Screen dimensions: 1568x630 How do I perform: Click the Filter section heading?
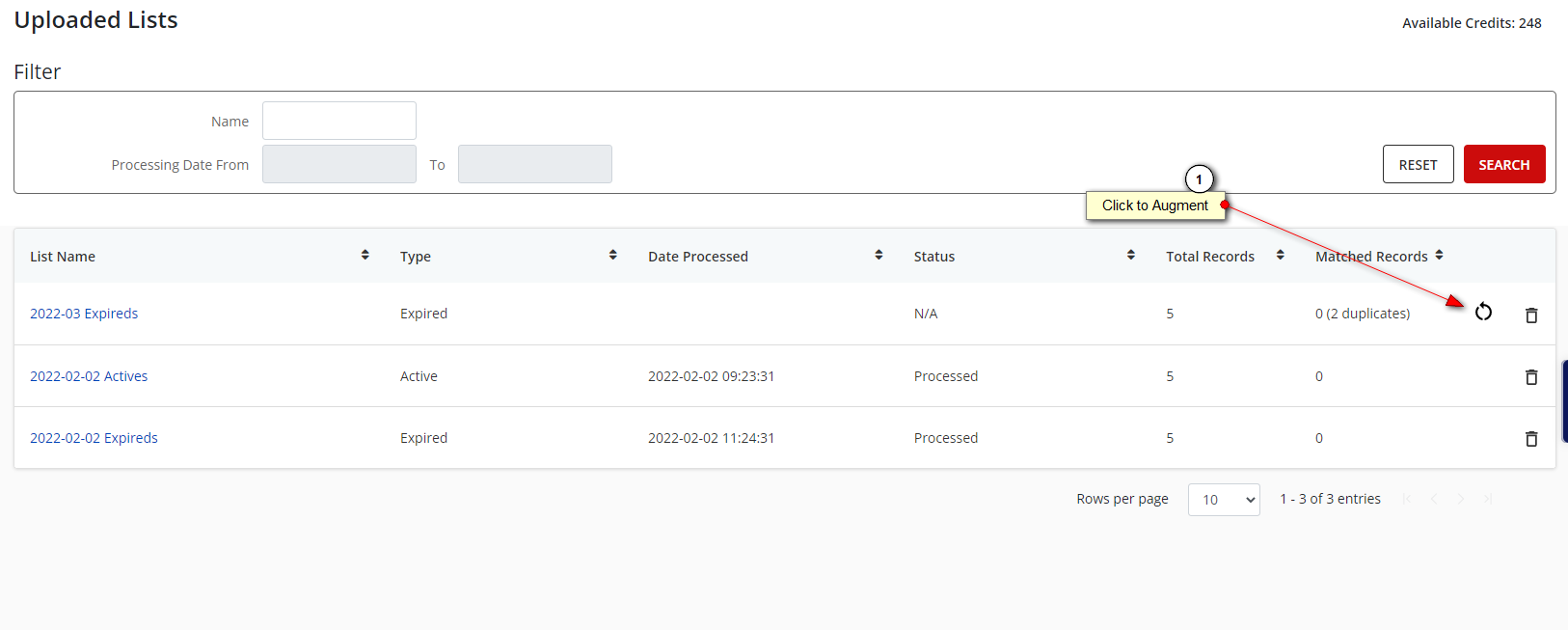[x=38, y=71]
